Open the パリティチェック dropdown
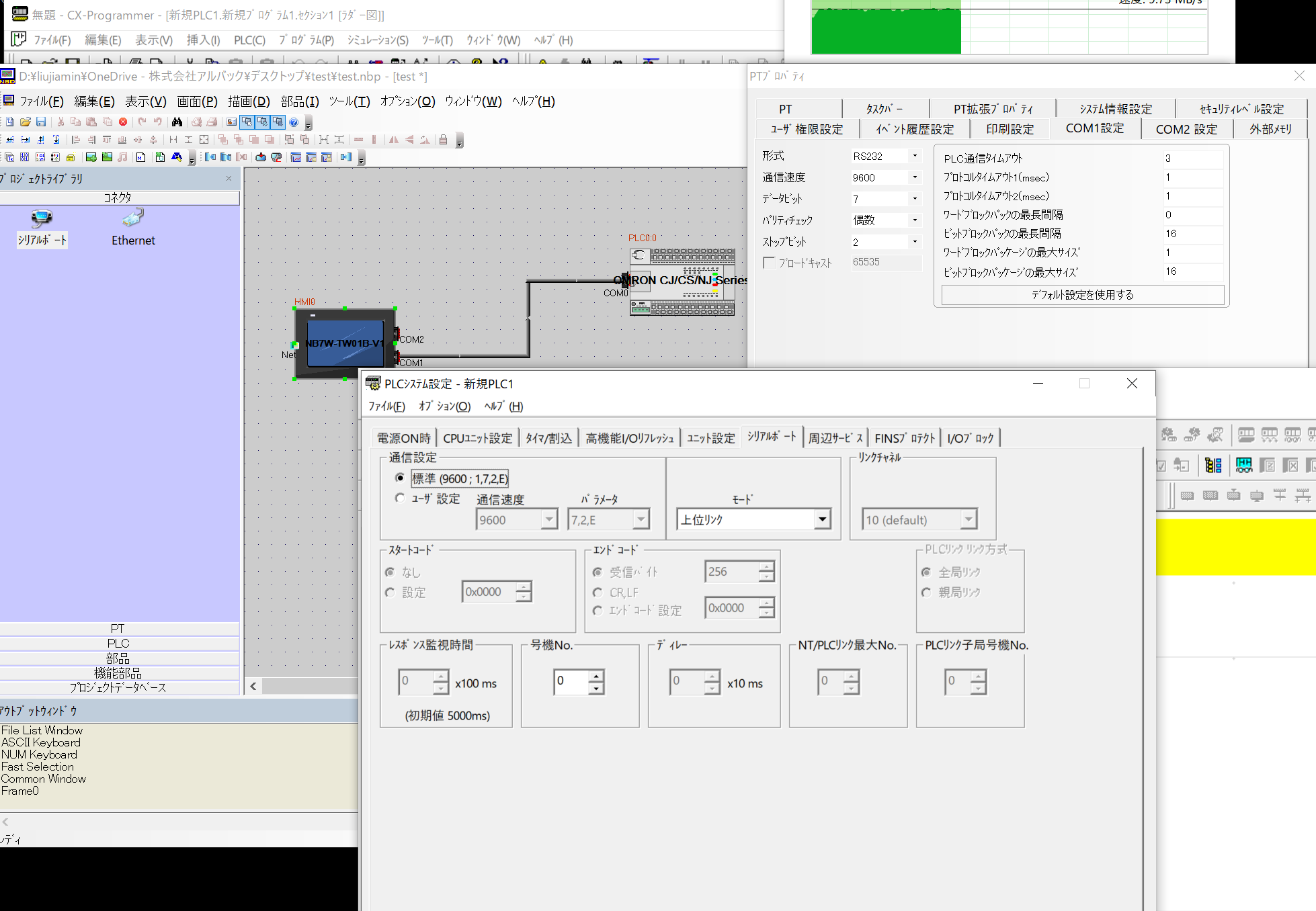 (915, 220)
